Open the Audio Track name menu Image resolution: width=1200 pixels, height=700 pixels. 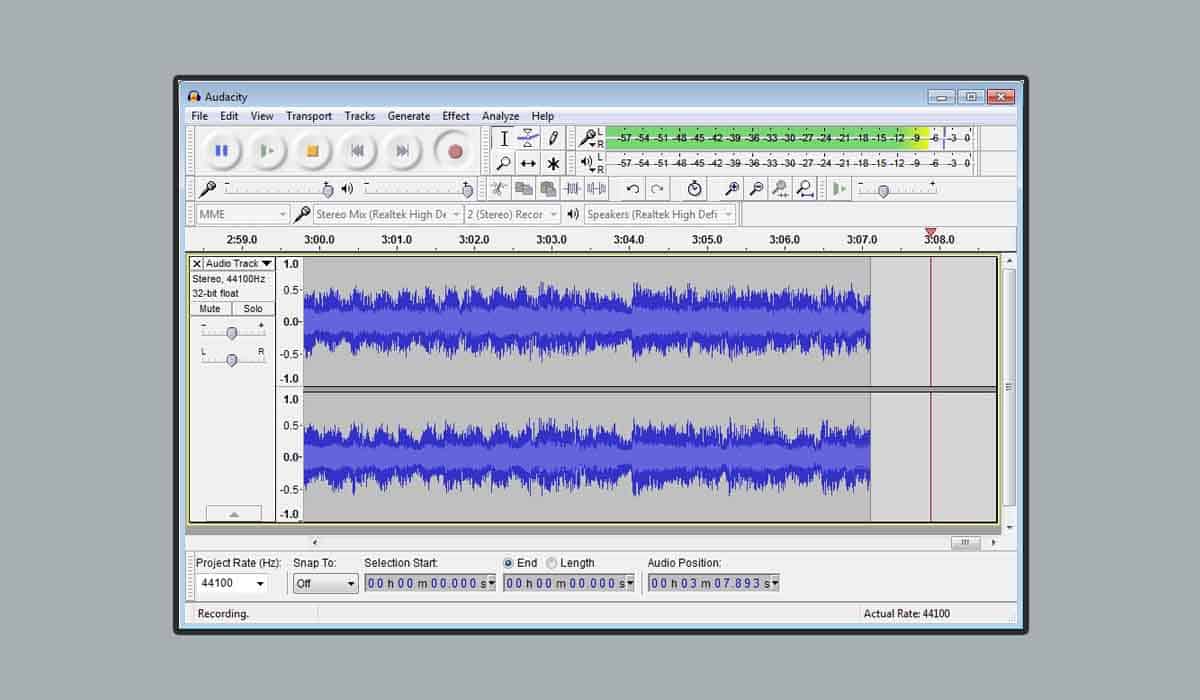[239, 264]
